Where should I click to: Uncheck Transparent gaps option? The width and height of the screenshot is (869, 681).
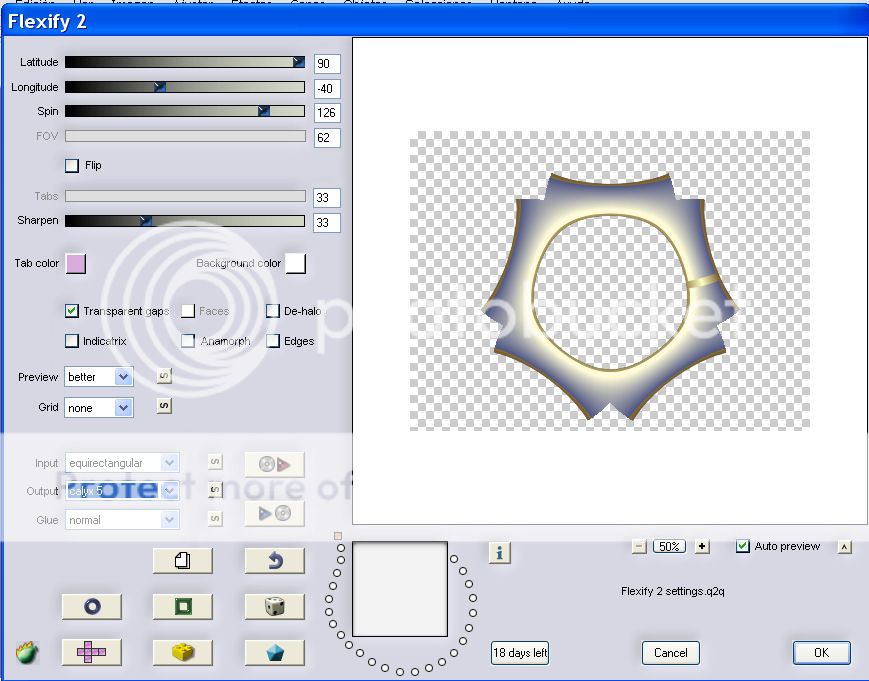pyautogui.click(x=72, y=311)
